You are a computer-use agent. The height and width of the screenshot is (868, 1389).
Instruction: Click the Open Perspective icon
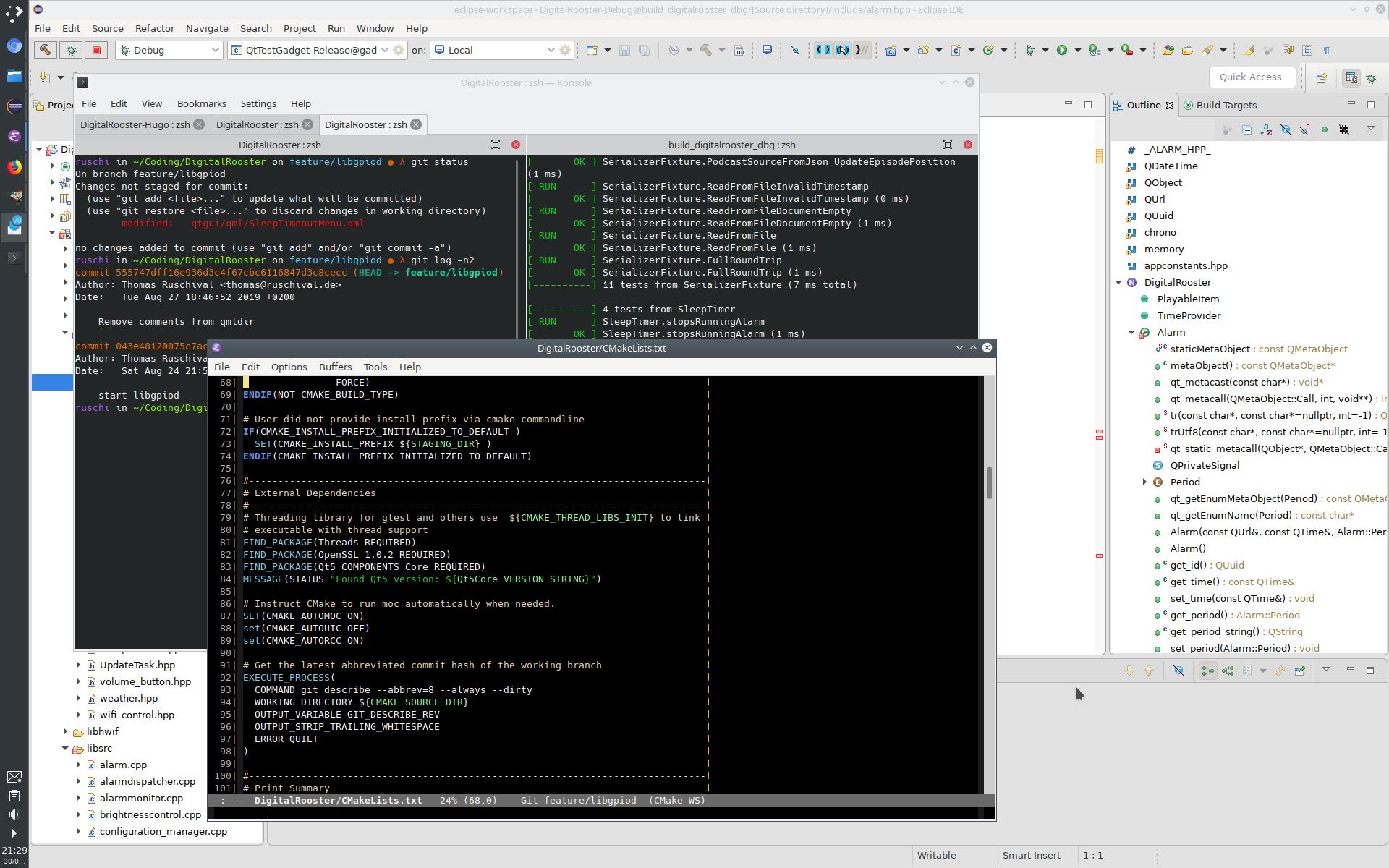pos(1321,77)
